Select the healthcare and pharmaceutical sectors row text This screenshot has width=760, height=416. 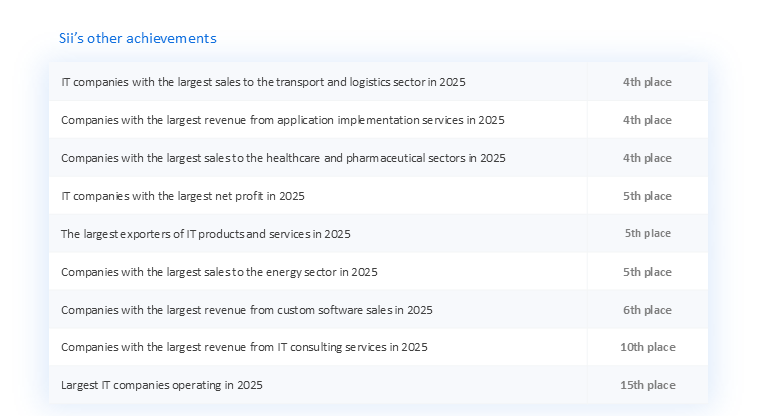283,158
